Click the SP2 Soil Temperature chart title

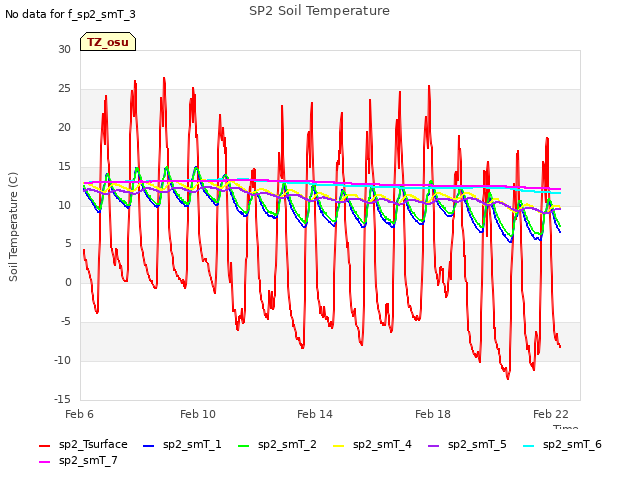click(319, 11)
